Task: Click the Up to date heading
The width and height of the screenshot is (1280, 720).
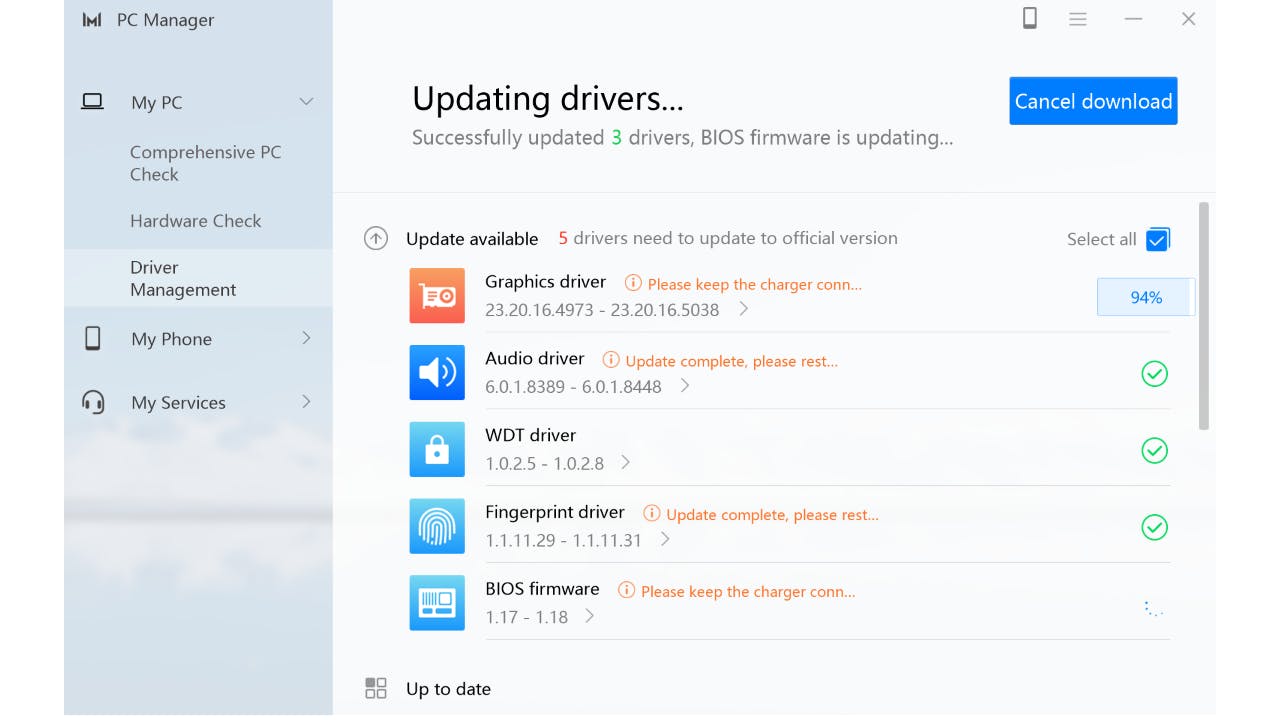Action: [448, 689]
